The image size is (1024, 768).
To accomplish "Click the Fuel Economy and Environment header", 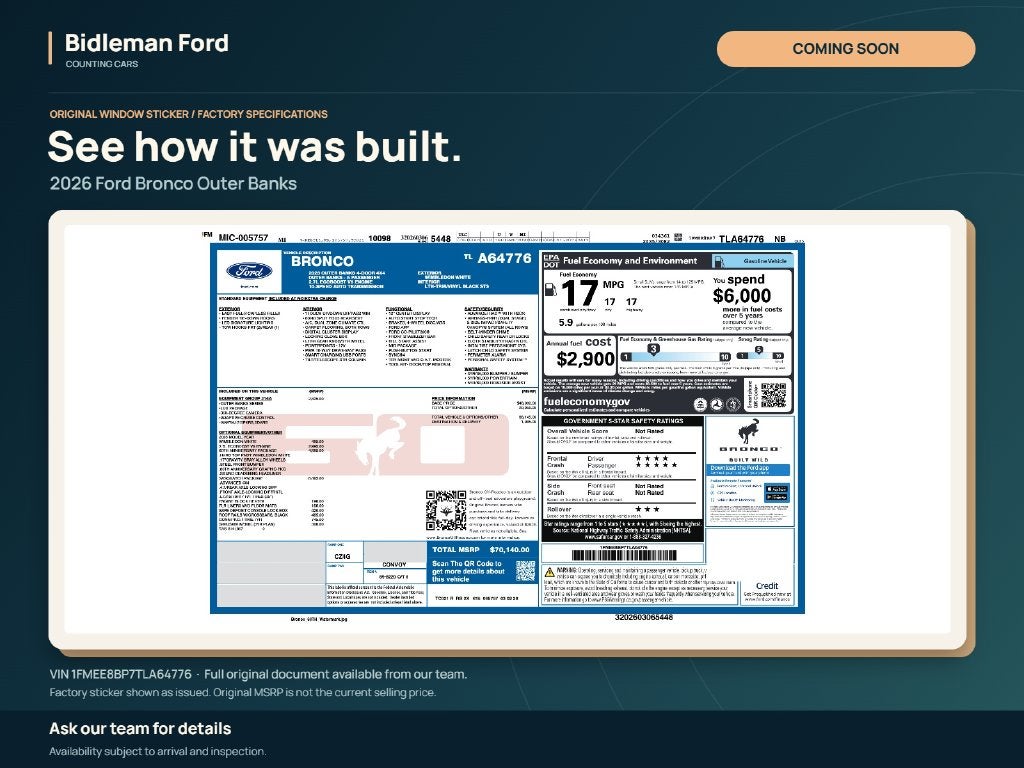I will [x=630, y=261].
